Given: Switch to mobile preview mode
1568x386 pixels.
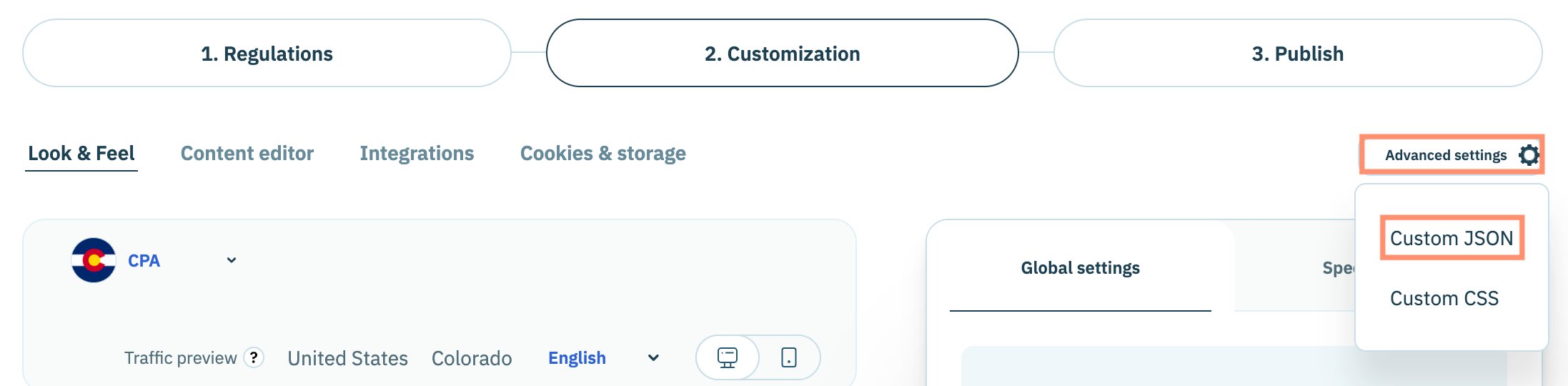Looking at the screenshot, I should point(789,357).
